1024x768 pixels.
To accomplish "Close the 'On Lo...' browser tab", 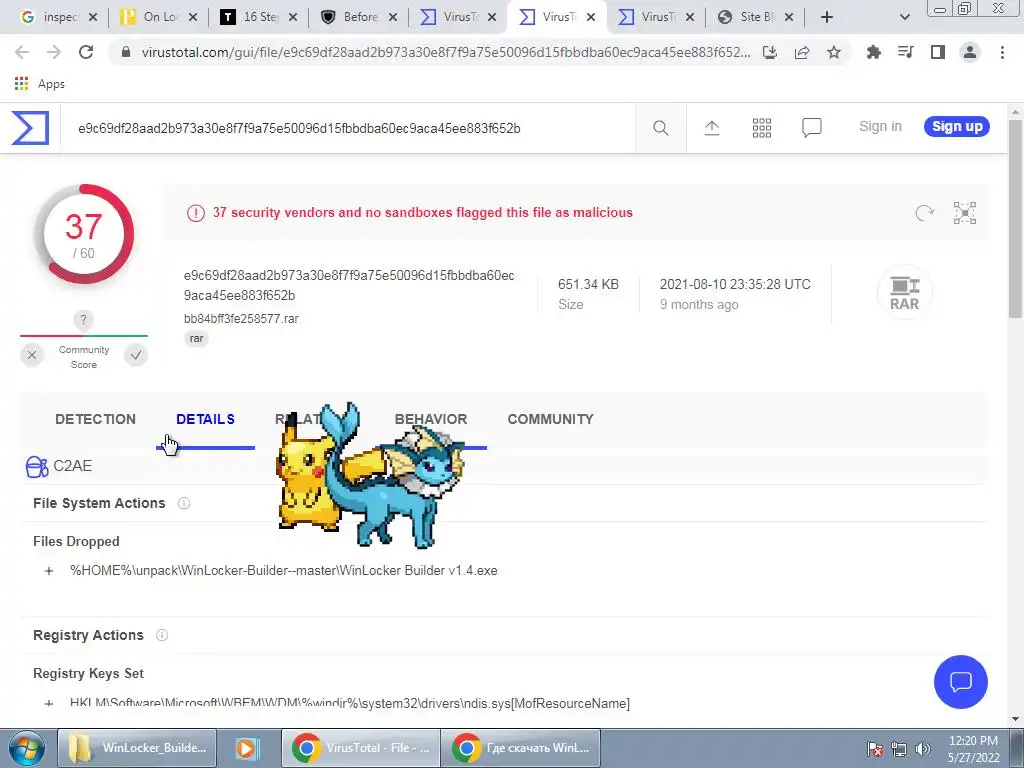I will coord(193,18).
